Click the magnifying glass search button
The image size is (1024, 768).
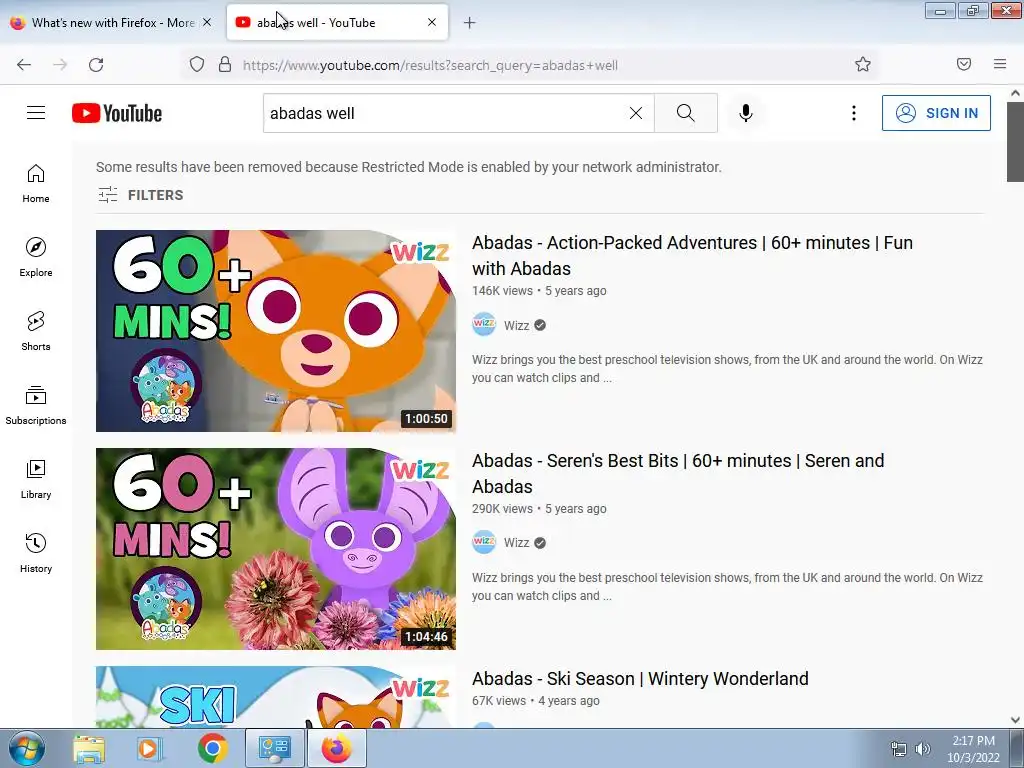686,113
